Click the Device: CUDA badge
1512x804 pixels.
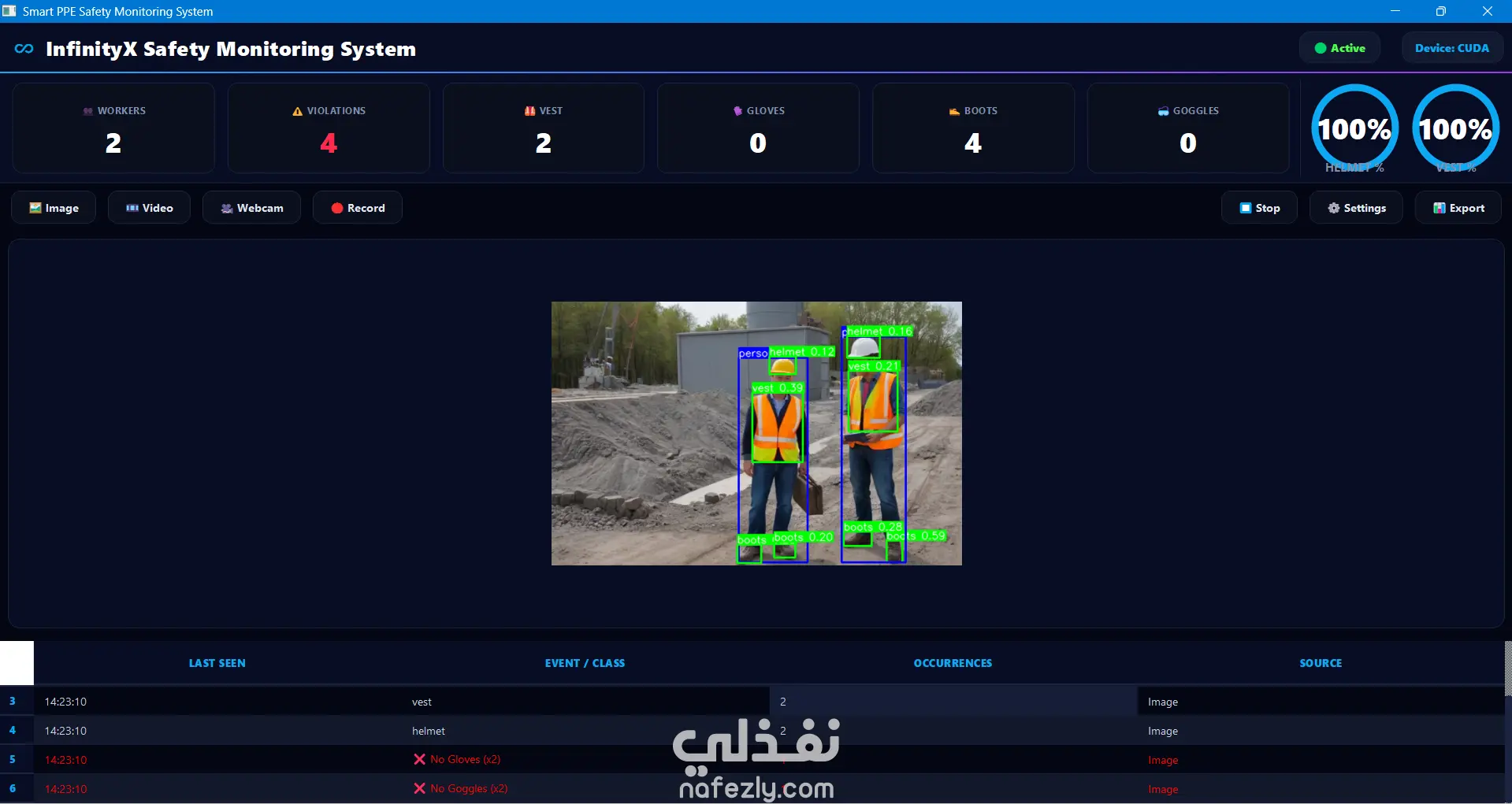pos(1452,48)
